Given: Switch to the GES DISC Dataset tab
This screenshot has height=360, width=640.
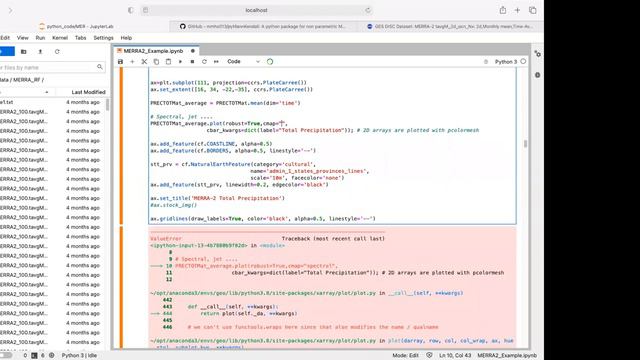Looking at the screenshot, I should click(x=451, y=27).
